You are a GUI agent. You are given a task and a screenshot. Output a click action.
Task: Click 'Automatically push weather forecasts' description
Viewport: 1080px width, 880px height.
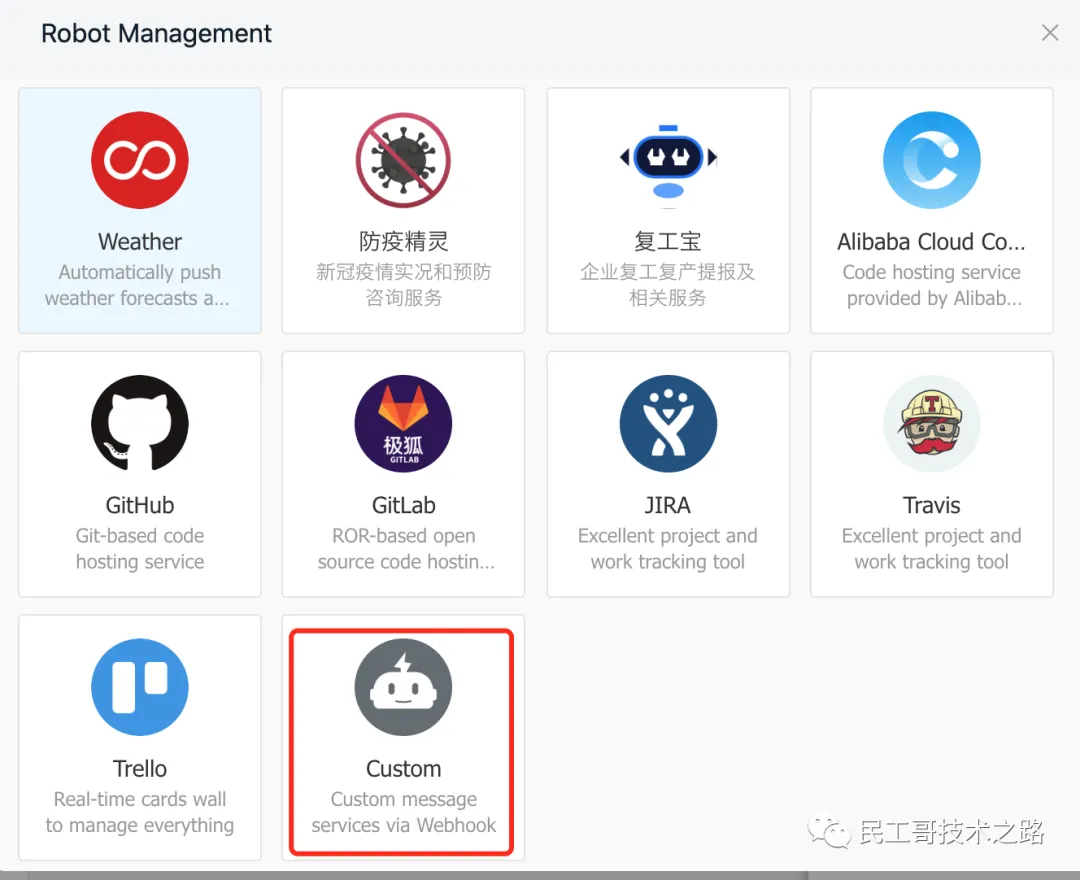click(x=138, y=285)
